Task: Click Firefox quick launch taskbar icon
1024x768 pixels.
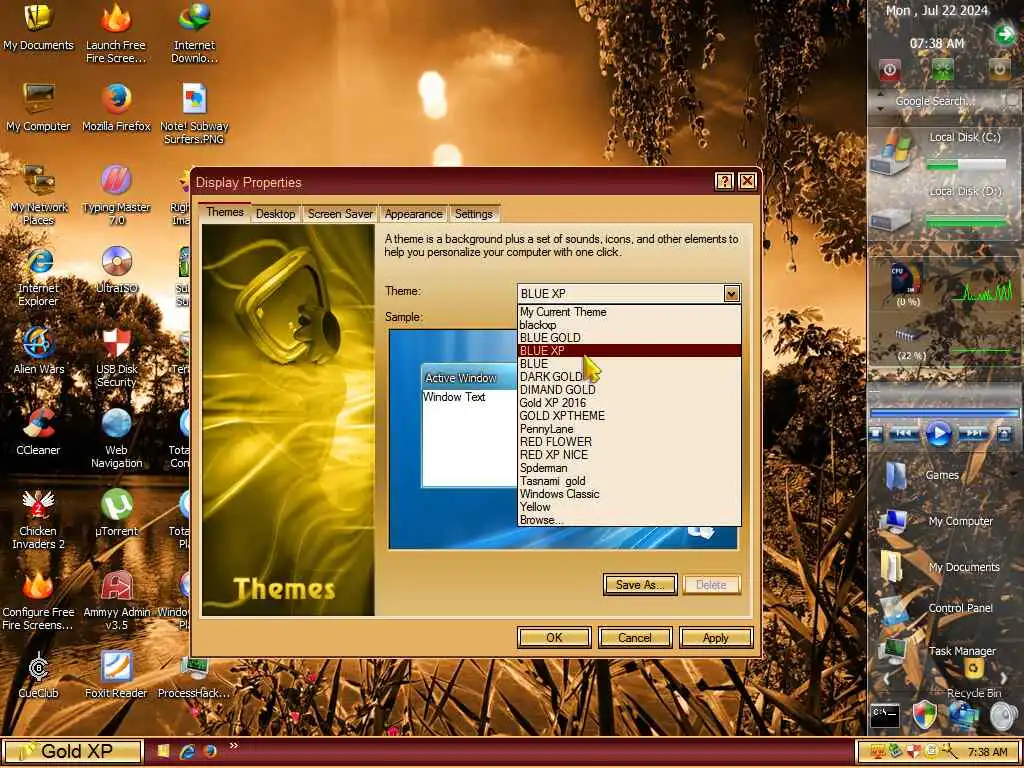Action: pyautogui.click(x=210, y=751)
